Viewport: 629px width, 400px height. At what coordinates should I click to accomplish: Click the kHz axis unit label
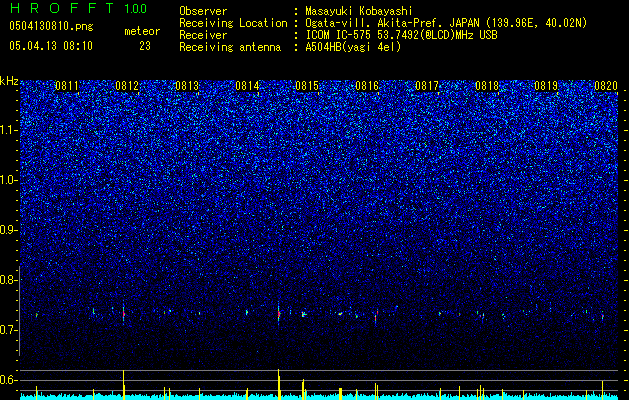[x=9, y=81]
